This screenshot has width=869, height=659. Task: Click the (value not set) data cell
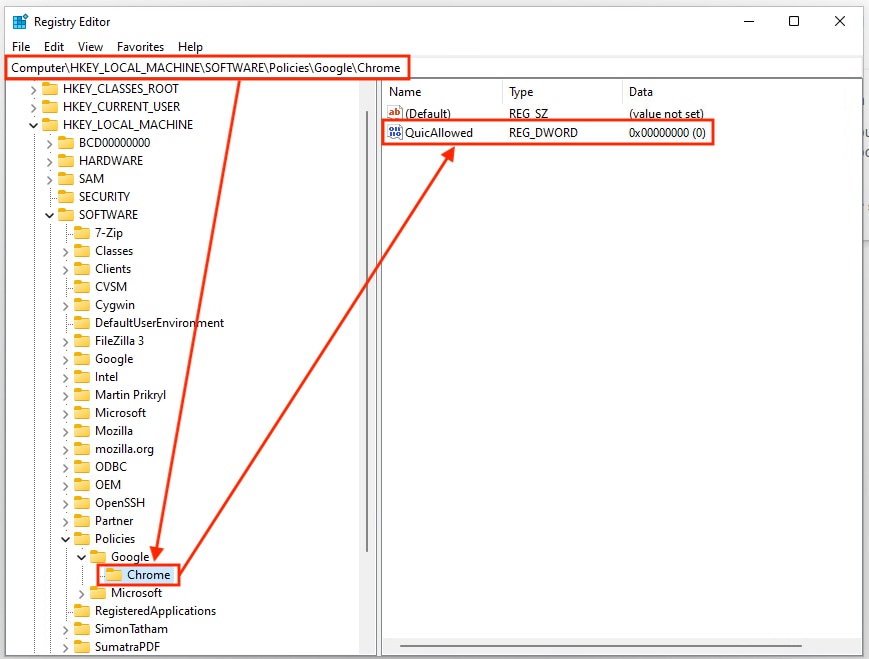tap(666, 114)
